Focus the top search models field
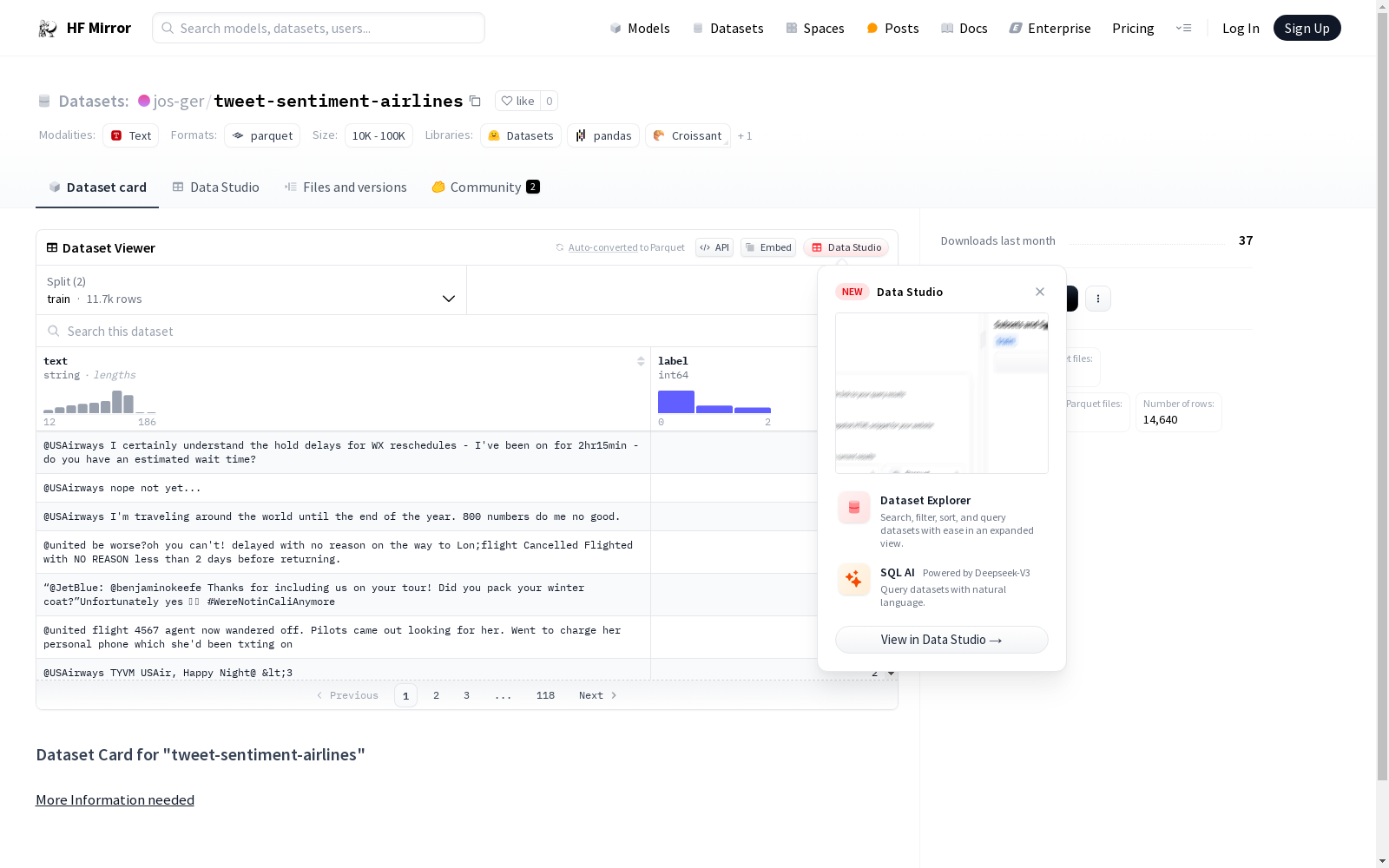The image size is (1389, 868). 319,28
